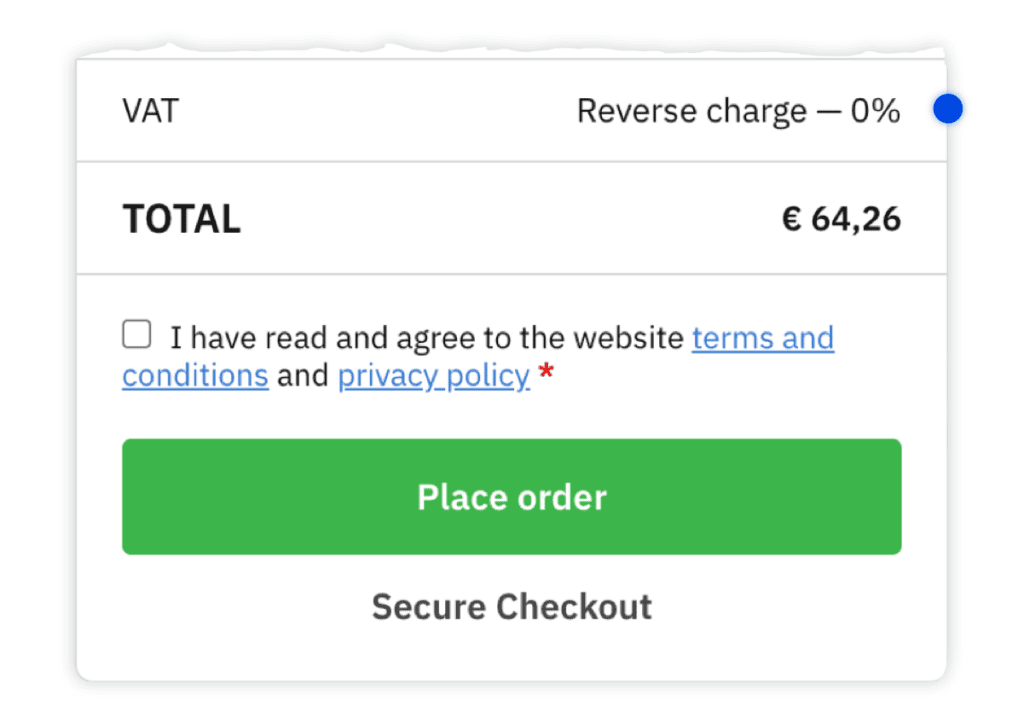Click the TOTAL label

pos(181,218)
